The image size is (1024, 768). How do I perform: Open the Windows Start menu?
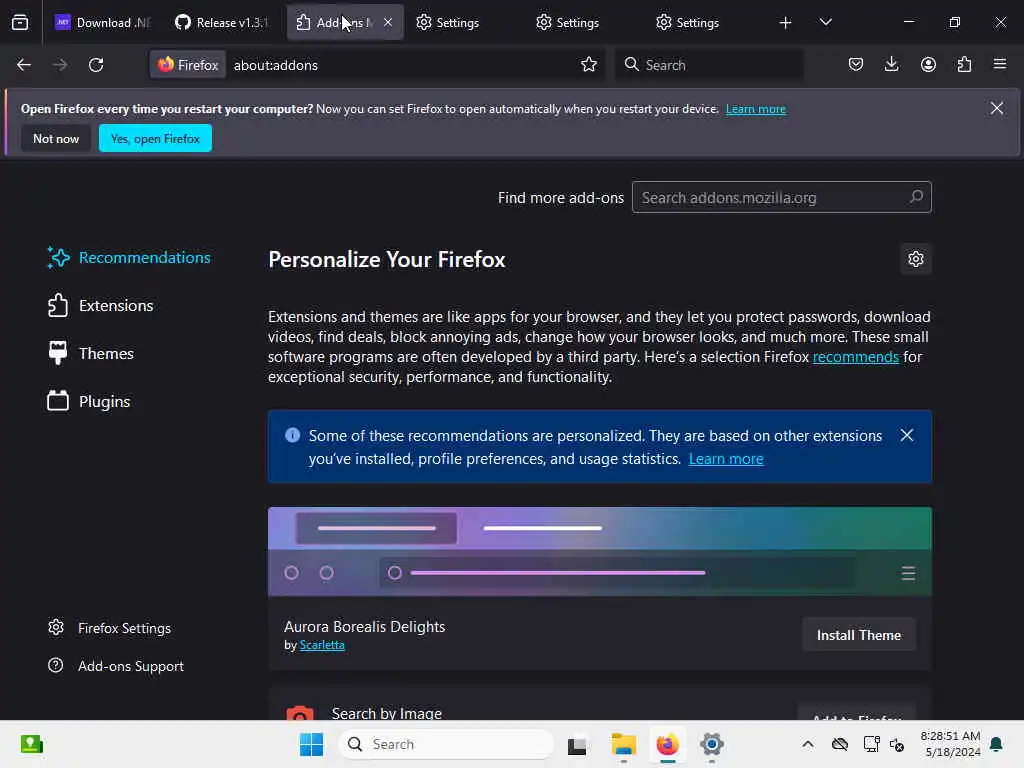[x=311, y=744]
